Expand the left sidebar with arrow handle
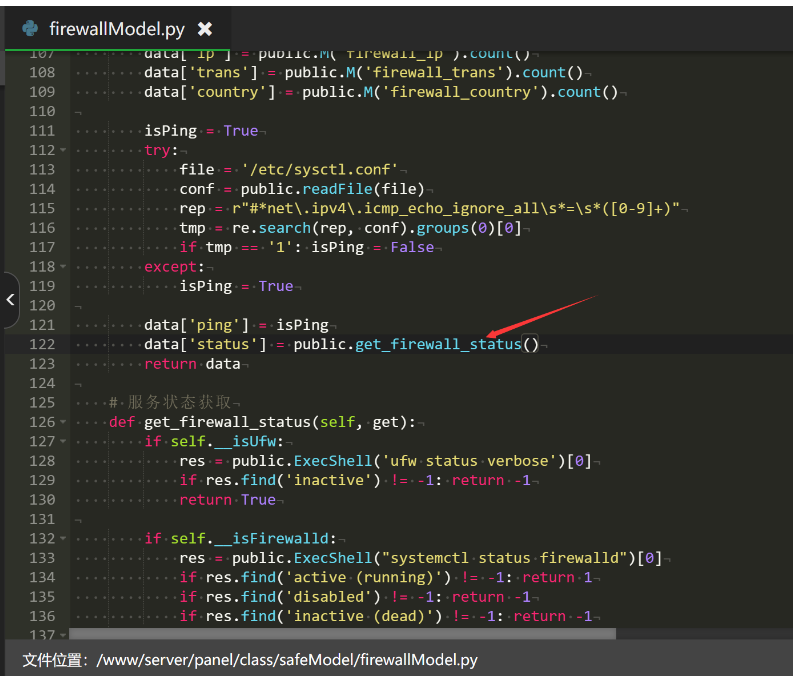Screen dimensions: 793x676 tap(11, 299)
